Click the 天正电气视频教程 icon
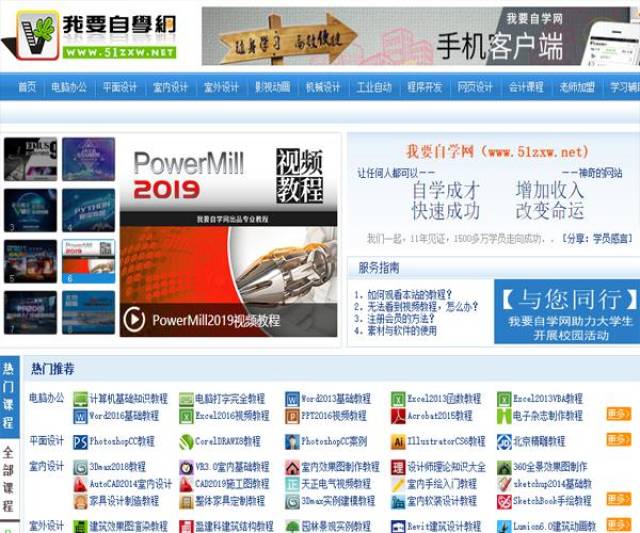Viewport: 640px width, 533px height. 292,484
